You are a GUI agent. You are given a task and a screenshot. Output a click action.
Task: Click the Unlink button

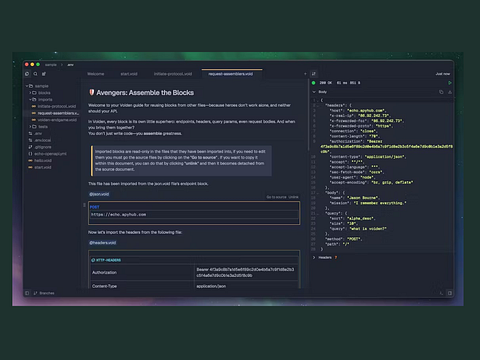click(x=293, y=197)
